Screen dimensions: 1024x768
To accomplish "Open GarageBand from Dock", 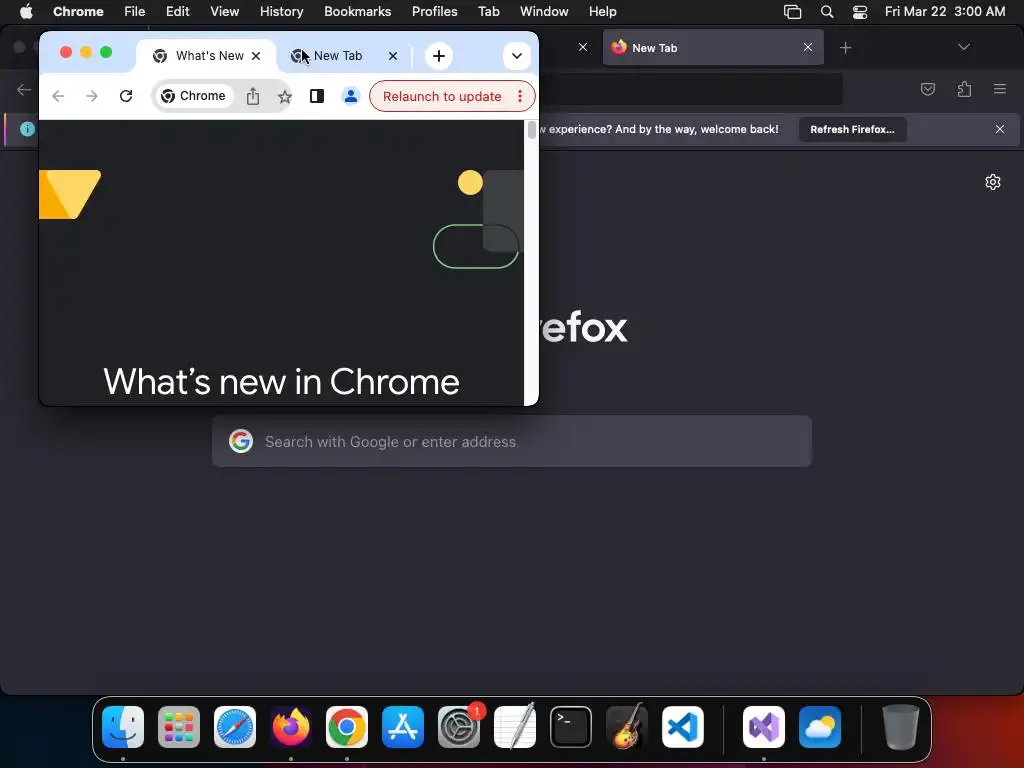I will pos(627,727).
